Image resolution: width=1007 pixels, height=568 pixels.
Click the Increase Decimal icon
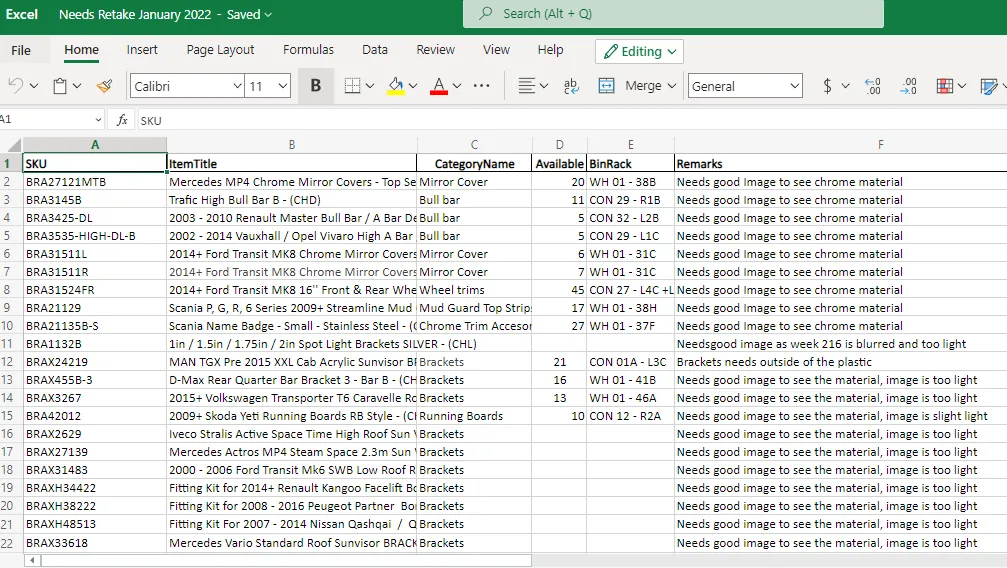pos(873,86)
